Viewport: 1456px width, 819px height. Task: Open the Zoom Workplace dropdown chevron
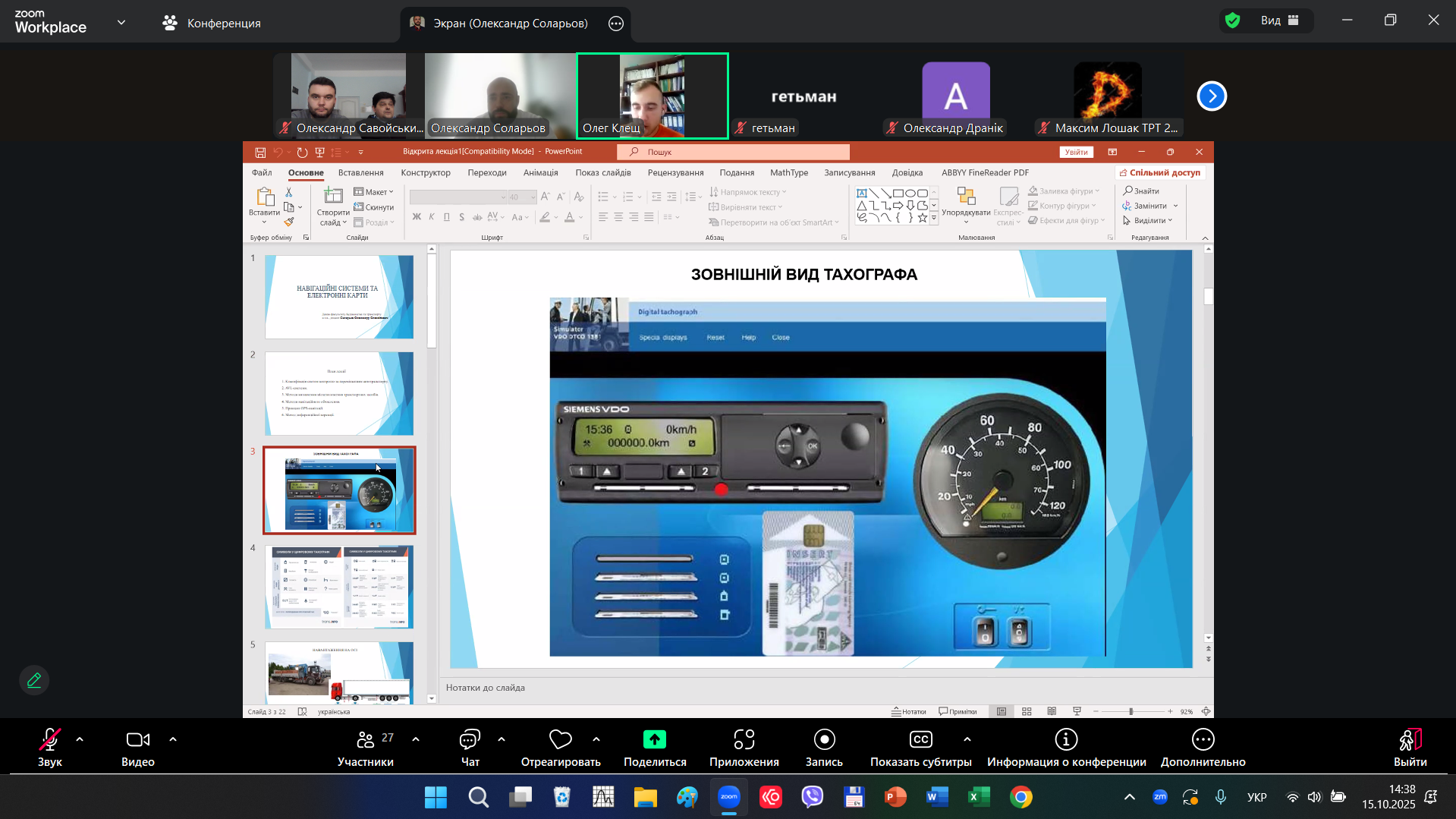pos(121,23)
